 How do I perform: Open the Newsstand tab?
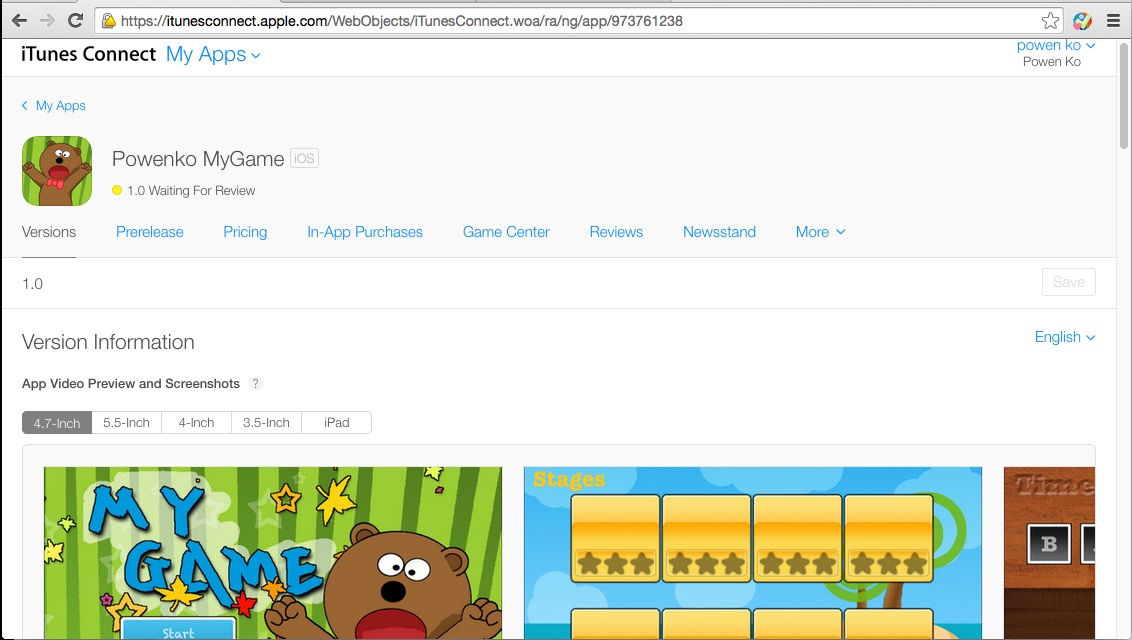[719, 232]
